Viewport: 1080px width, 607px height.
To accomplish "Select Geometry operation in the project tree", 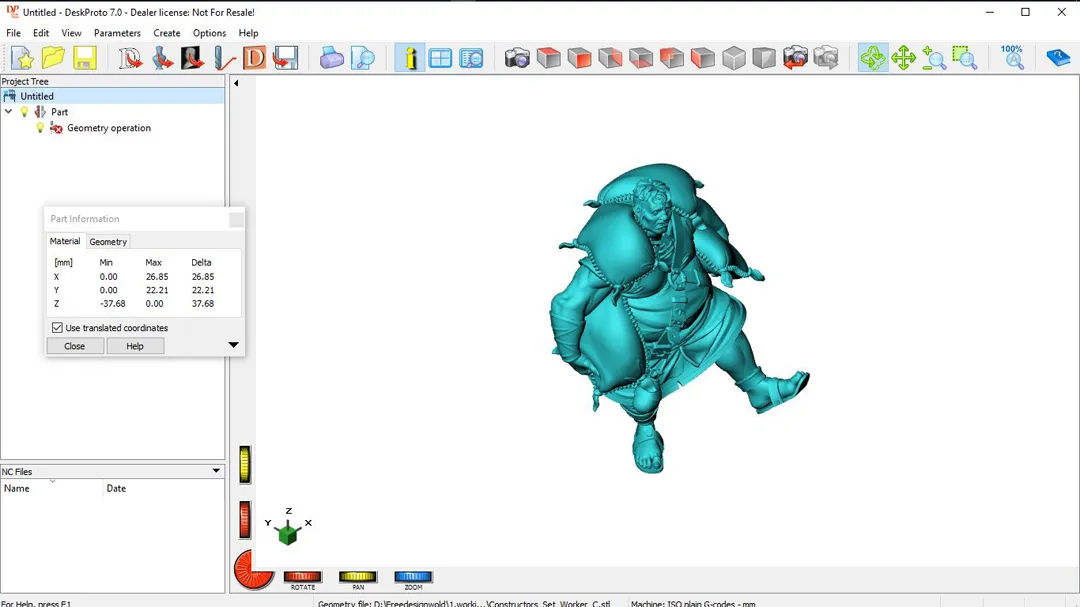I will (109, 128).
